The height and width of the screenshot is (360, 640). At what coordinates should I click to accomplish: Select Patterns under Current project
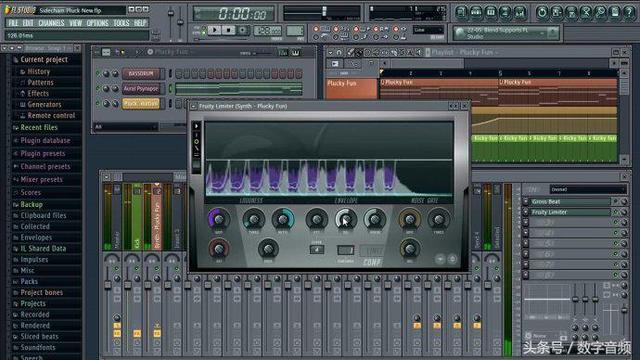pos(40,82)
